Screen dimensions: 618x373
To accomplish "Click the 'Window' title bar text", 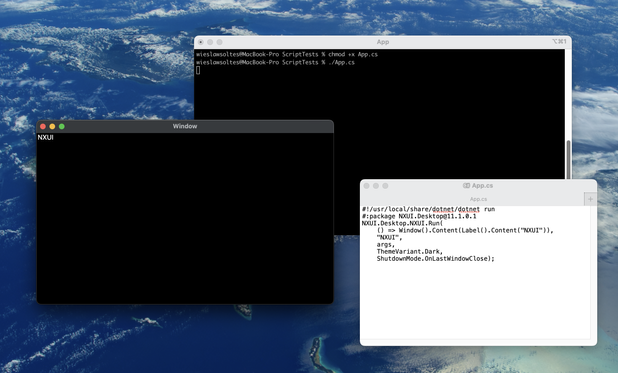I will tap(185, 126).
